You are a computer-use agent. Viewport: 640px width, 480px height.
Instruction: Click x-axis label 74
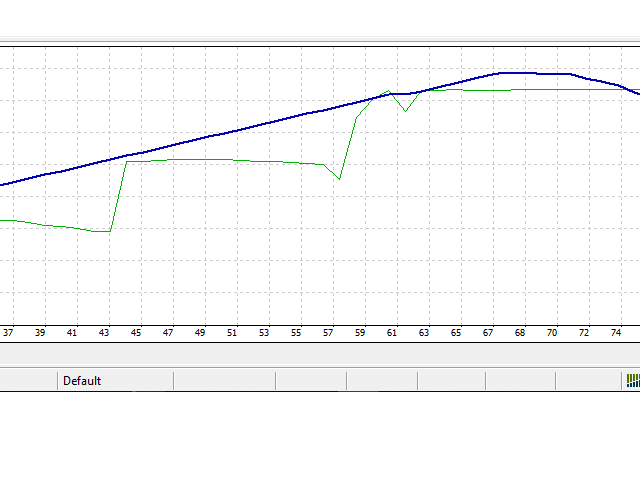coord(616,333)
